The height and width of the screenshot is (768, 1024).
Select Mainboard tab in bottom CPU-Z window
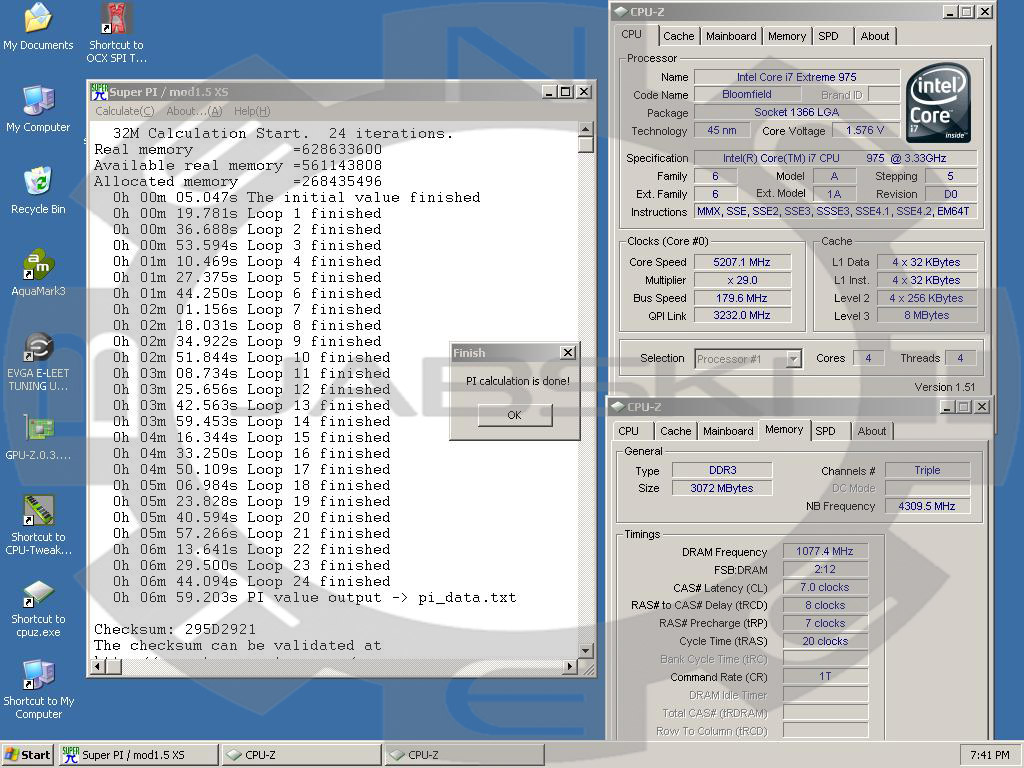728,431
